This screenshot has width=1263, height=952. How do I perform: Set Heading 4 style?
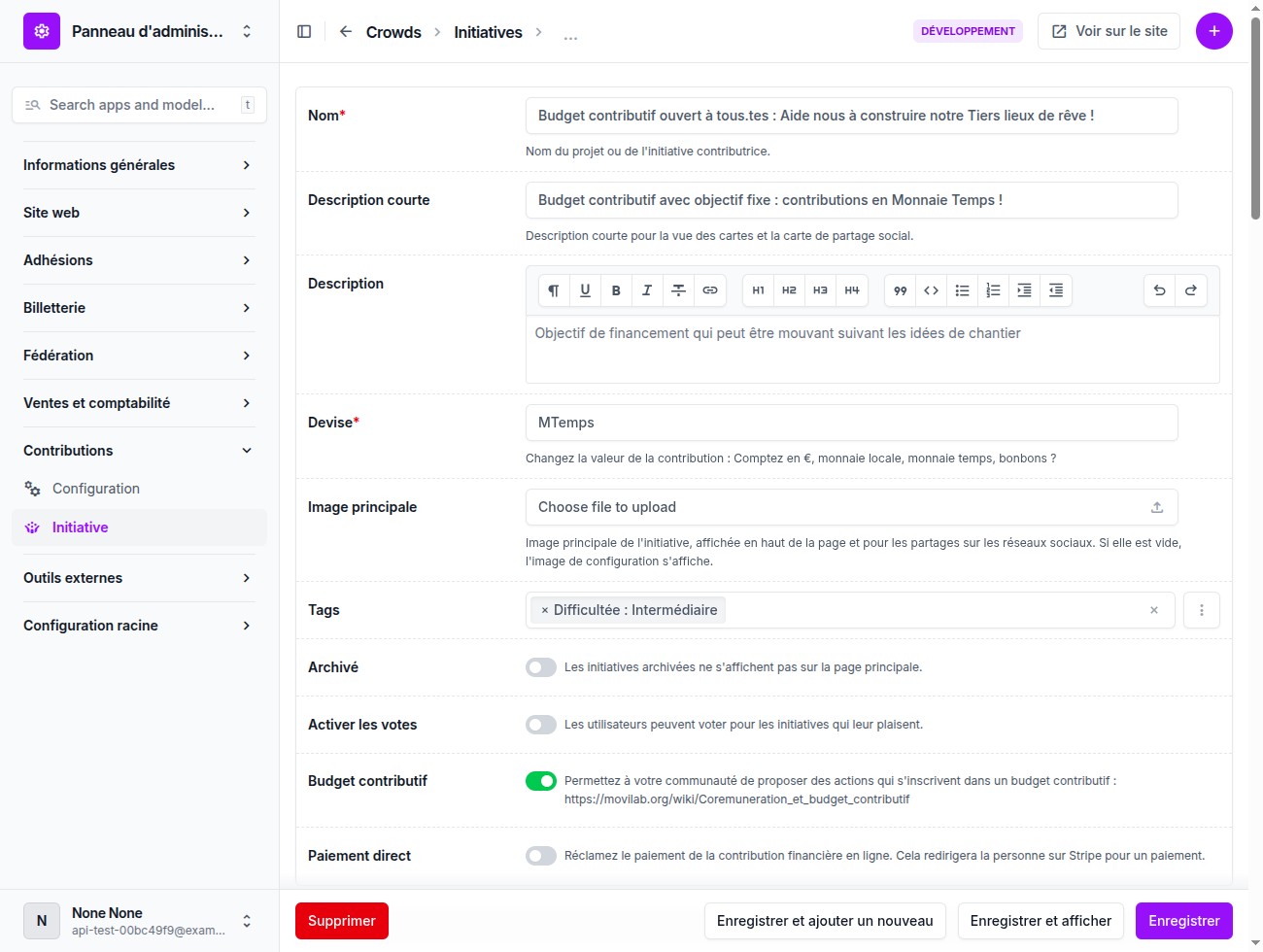[x=852, y=290]
